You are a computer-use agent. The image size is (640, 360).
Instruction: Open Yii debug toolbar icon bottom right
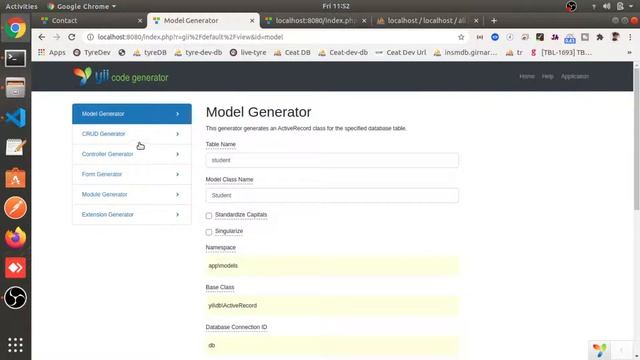pos(600,350)
